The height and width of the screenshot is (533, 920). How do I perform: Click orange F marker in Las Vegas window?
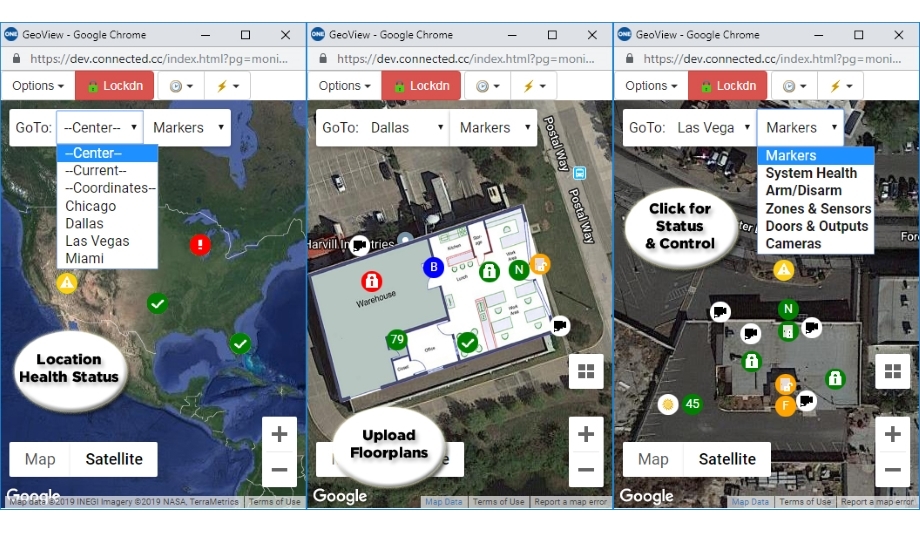coord(785,406)
